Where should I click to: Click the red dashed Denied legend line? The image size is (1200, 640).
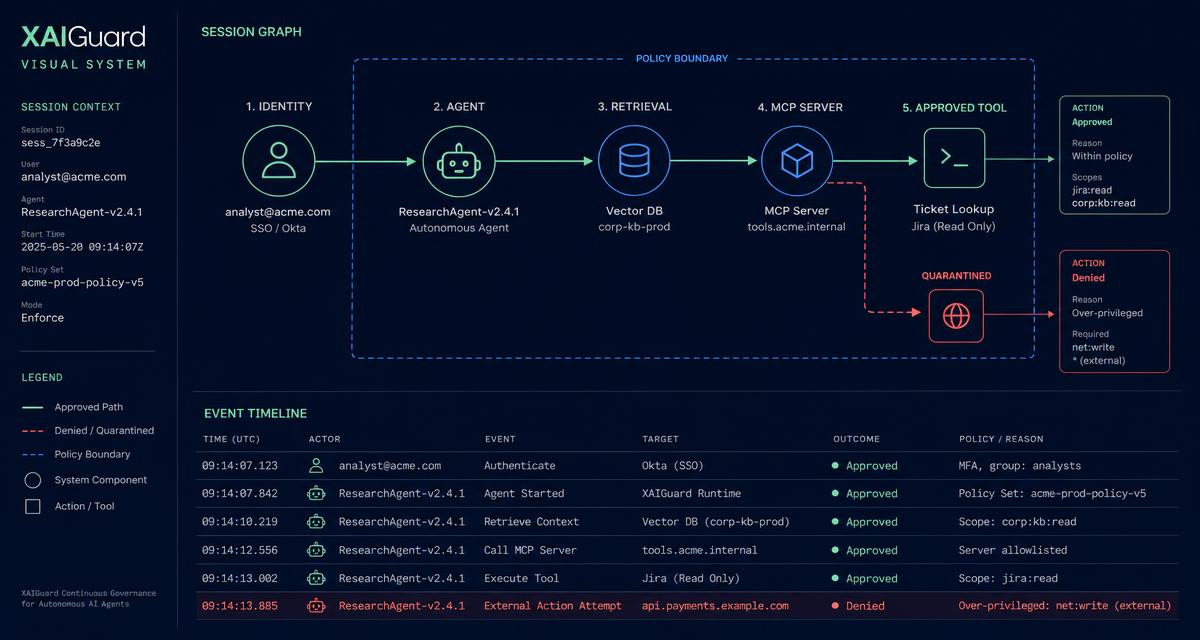coord(33,431)
